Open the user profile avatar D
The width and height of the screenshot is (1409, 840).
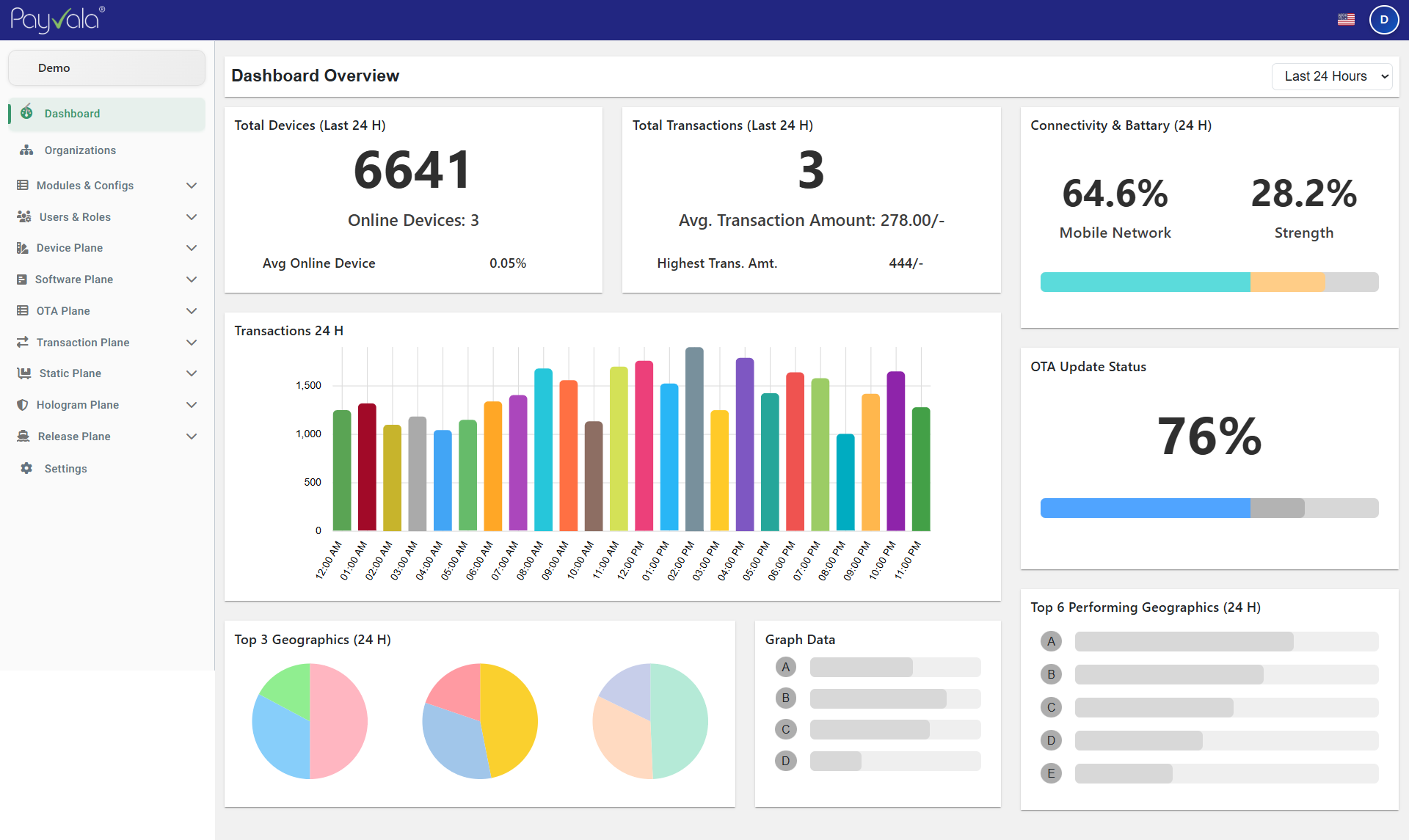tap(1384, 20)
